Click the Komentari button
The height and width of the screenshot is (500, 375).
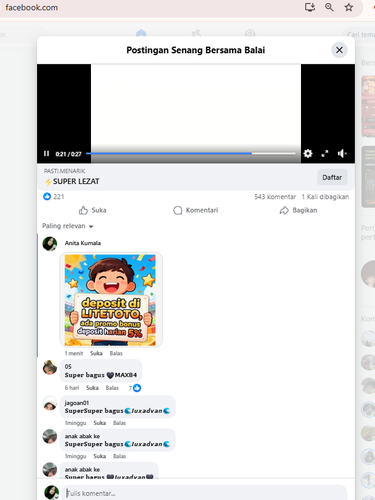pos(196,210)
